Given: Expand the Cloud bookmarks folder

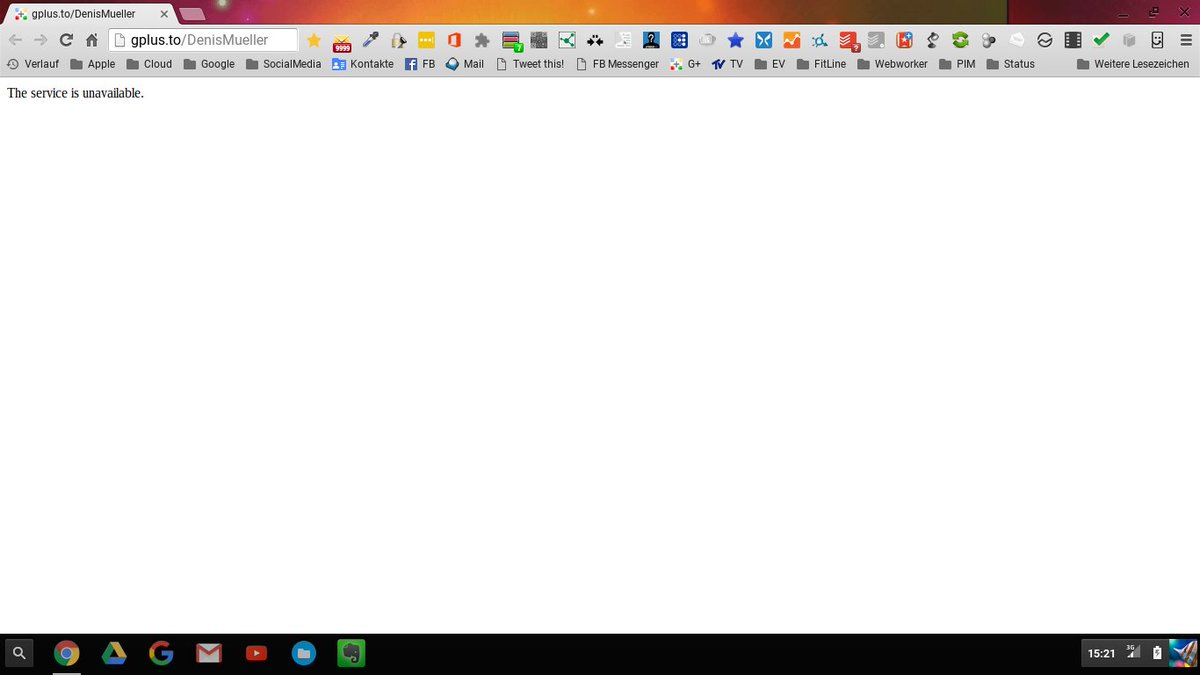Looking at the screenshot, I should (x=149, y=64).
